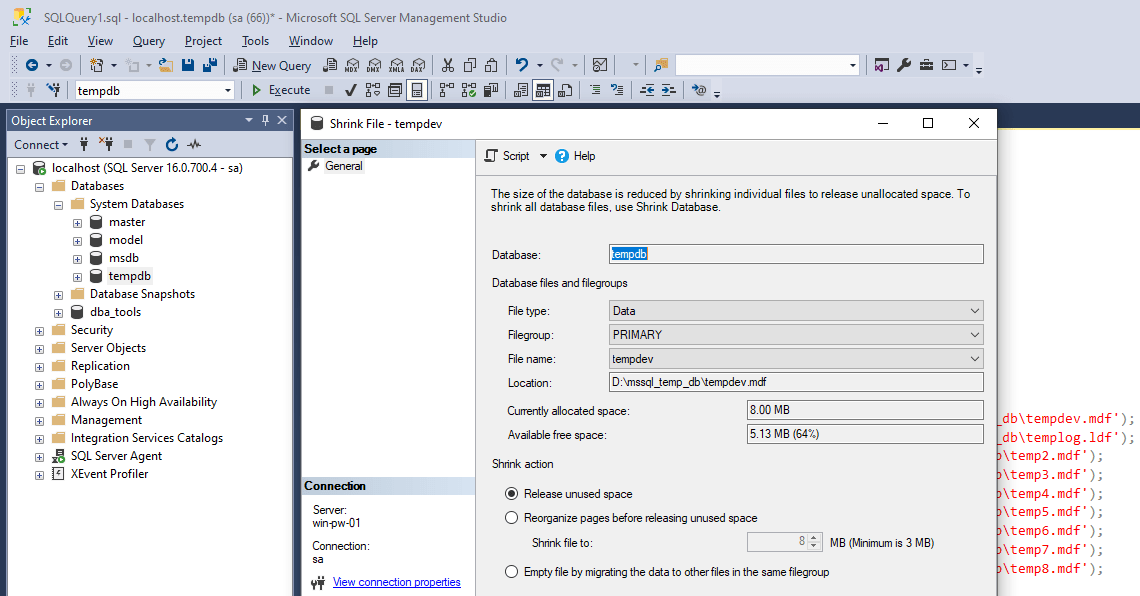Collapse the System Databases folder

[58, 203]
